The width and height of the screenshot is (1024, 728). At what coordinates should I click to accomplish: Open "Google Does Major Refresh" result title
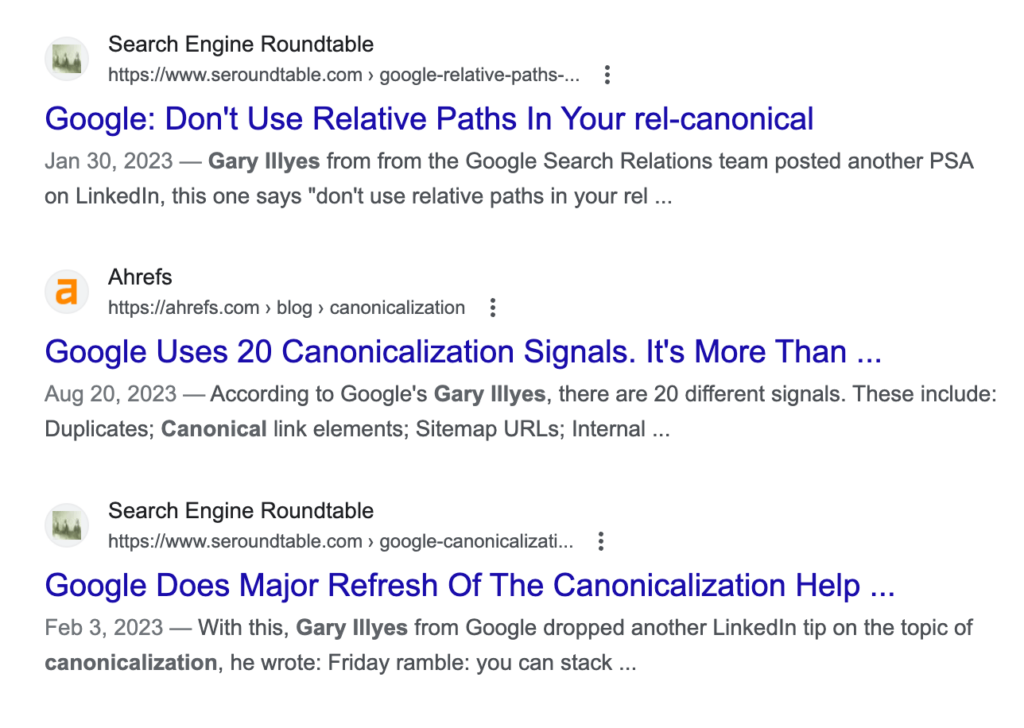coord(469,585)
